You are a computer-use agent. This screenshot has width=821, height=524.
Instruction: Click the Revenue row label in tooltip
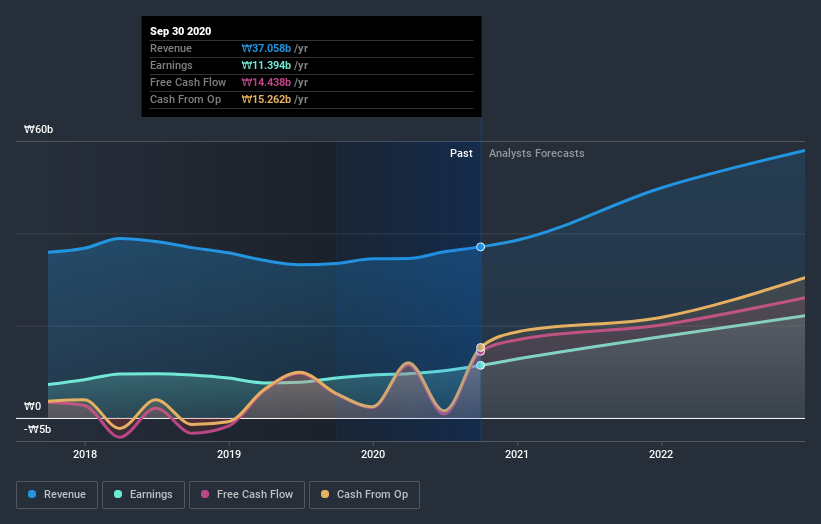coord(171,48)
